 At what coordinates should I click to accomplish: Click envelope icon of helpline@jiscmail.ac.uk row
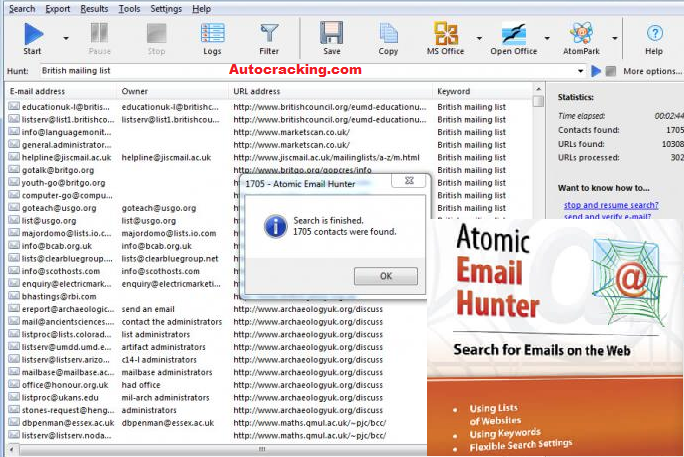point(14,157)
